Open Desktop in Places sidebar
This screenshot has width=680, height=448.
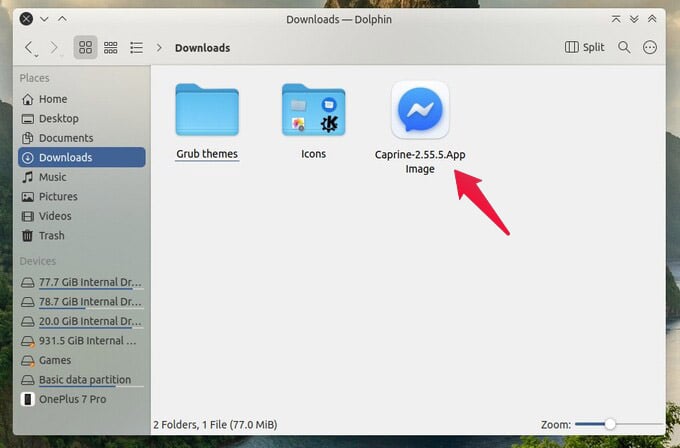[82, 118]
